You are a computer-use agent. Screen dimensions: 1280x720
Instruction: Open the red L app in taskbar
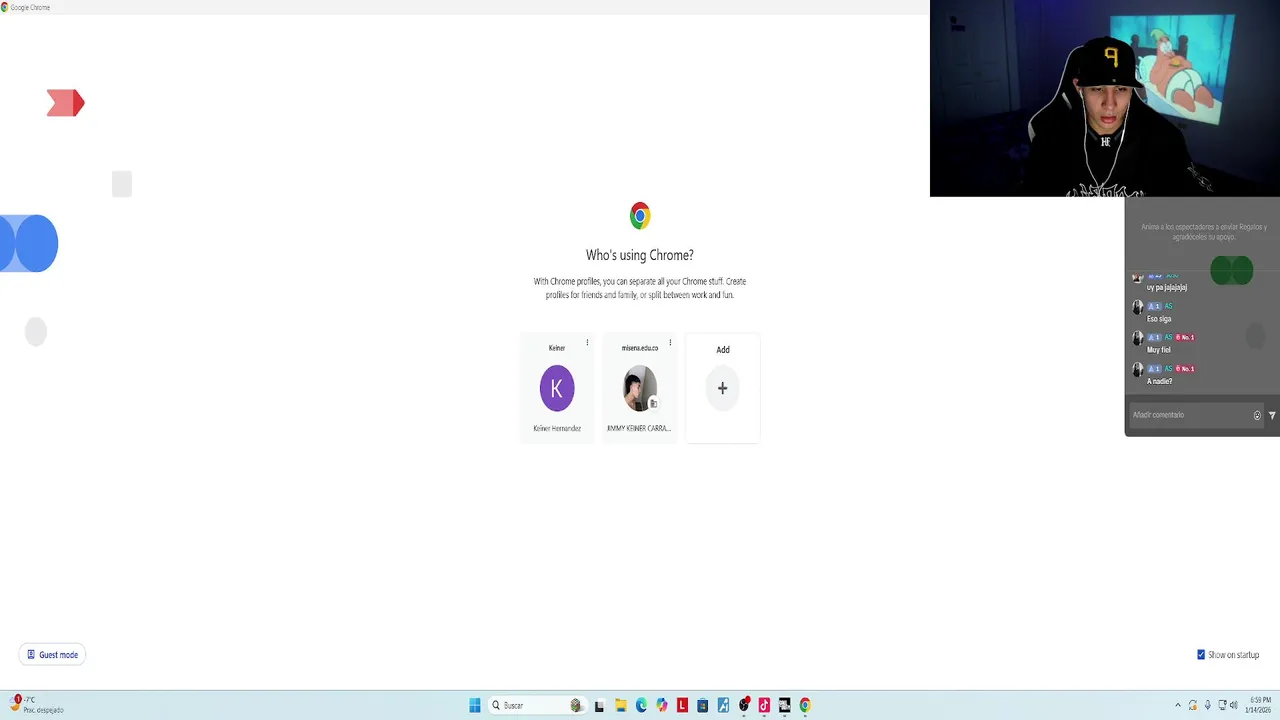682,705
